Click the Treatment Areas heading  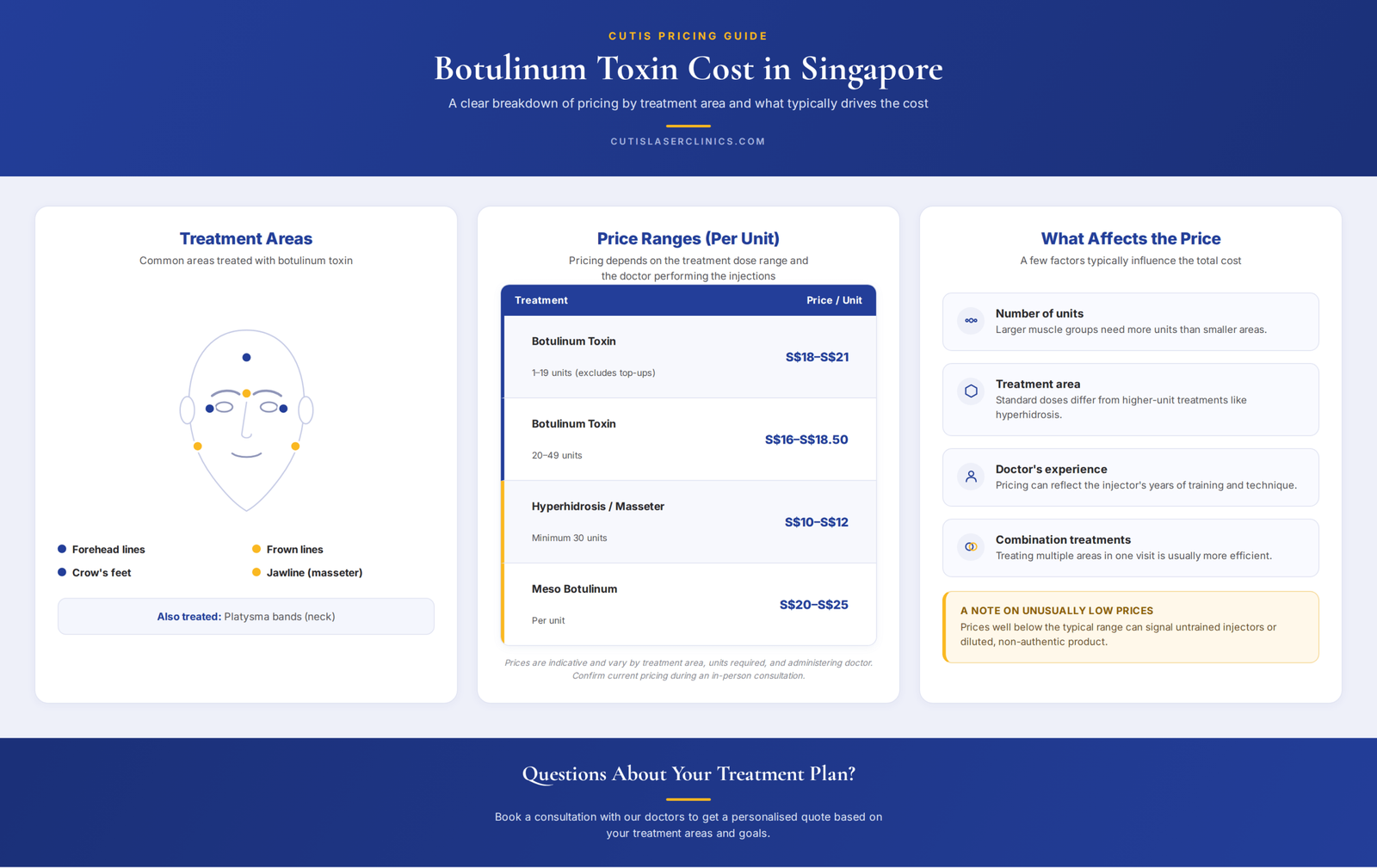coord(246,239)
